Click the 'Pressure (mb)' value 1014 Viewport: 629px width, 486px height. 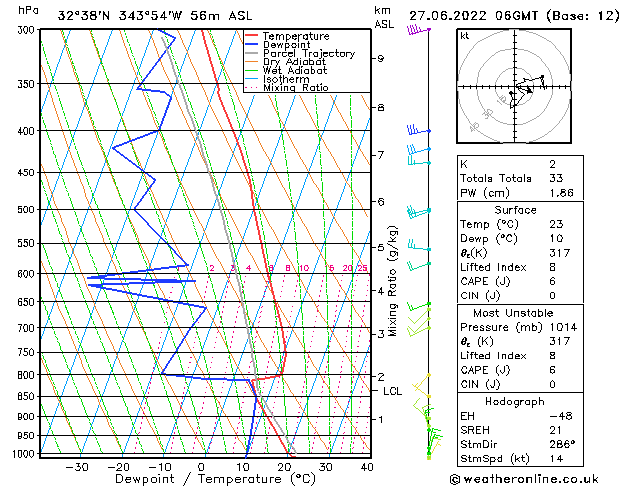[x=563, y=327]
